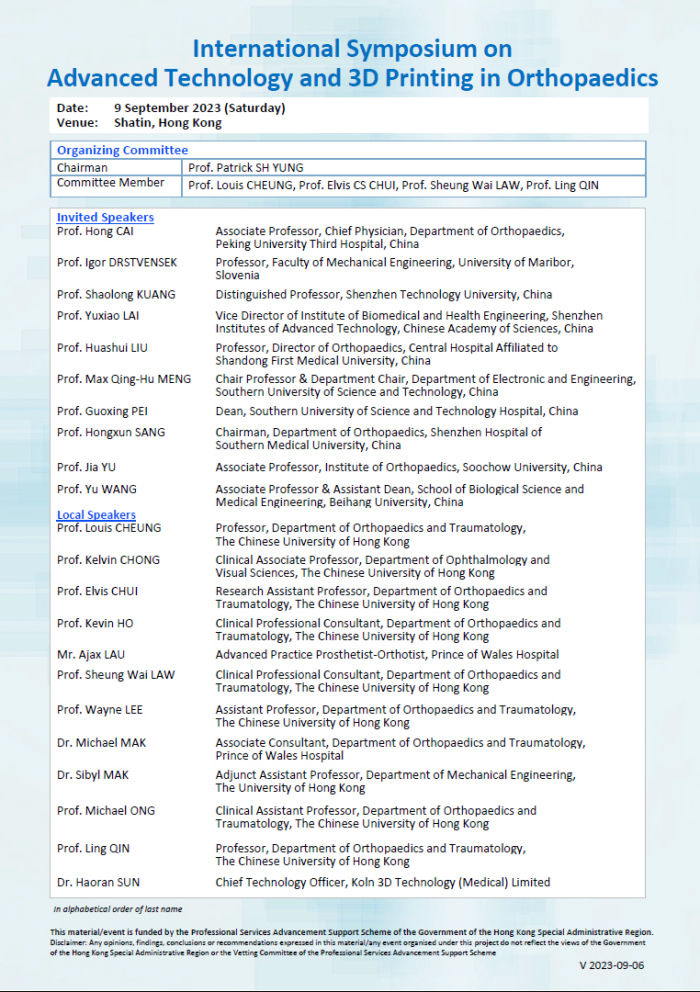Screen dimensions: 700x992
Task: Click speaker name 'Dr. Sibyl MAK'
Action: (92, 776)
